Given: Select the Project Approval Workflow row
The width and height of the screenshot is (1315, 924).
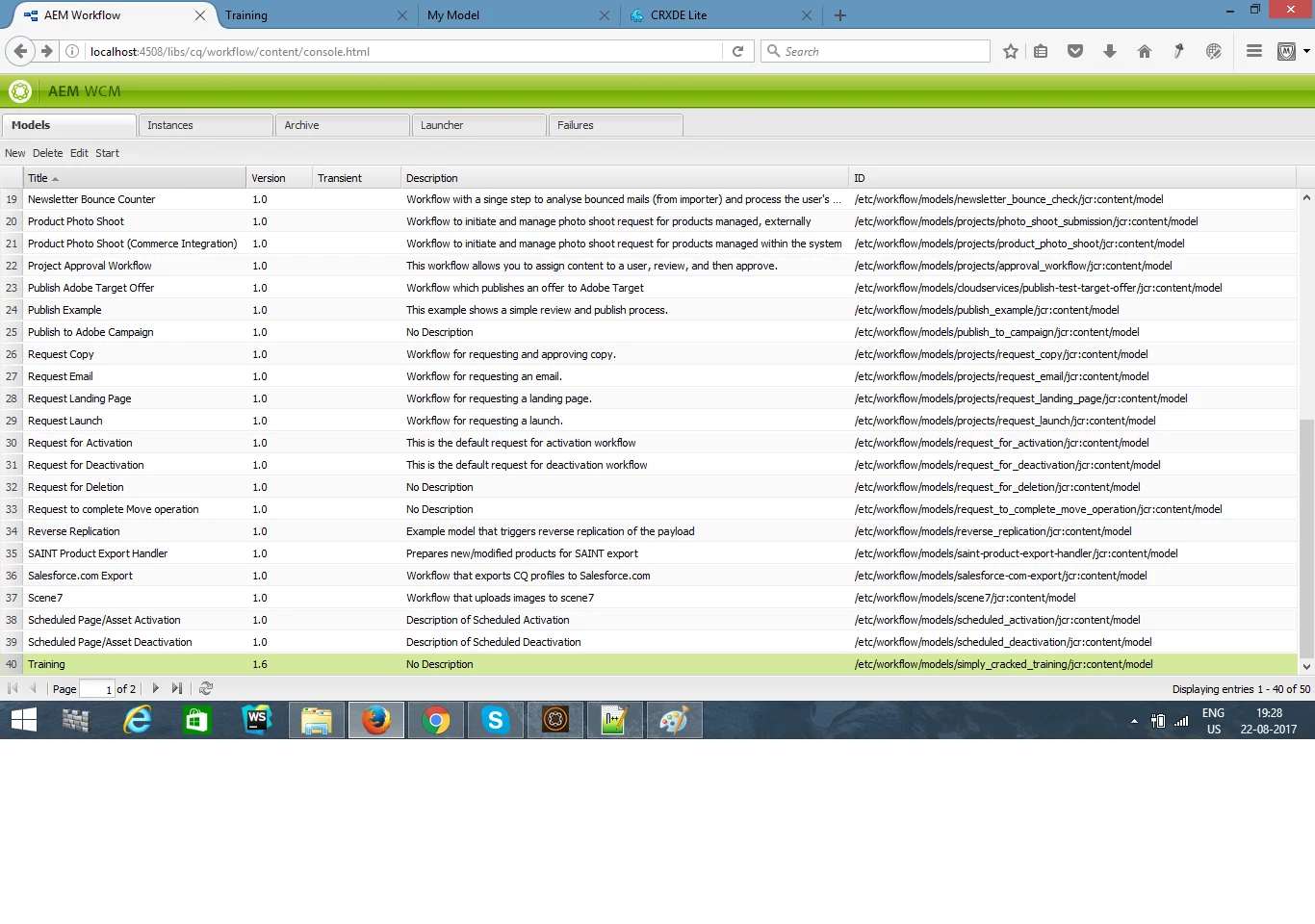Looking at the screenshot, I should click(x=649, y=266).
